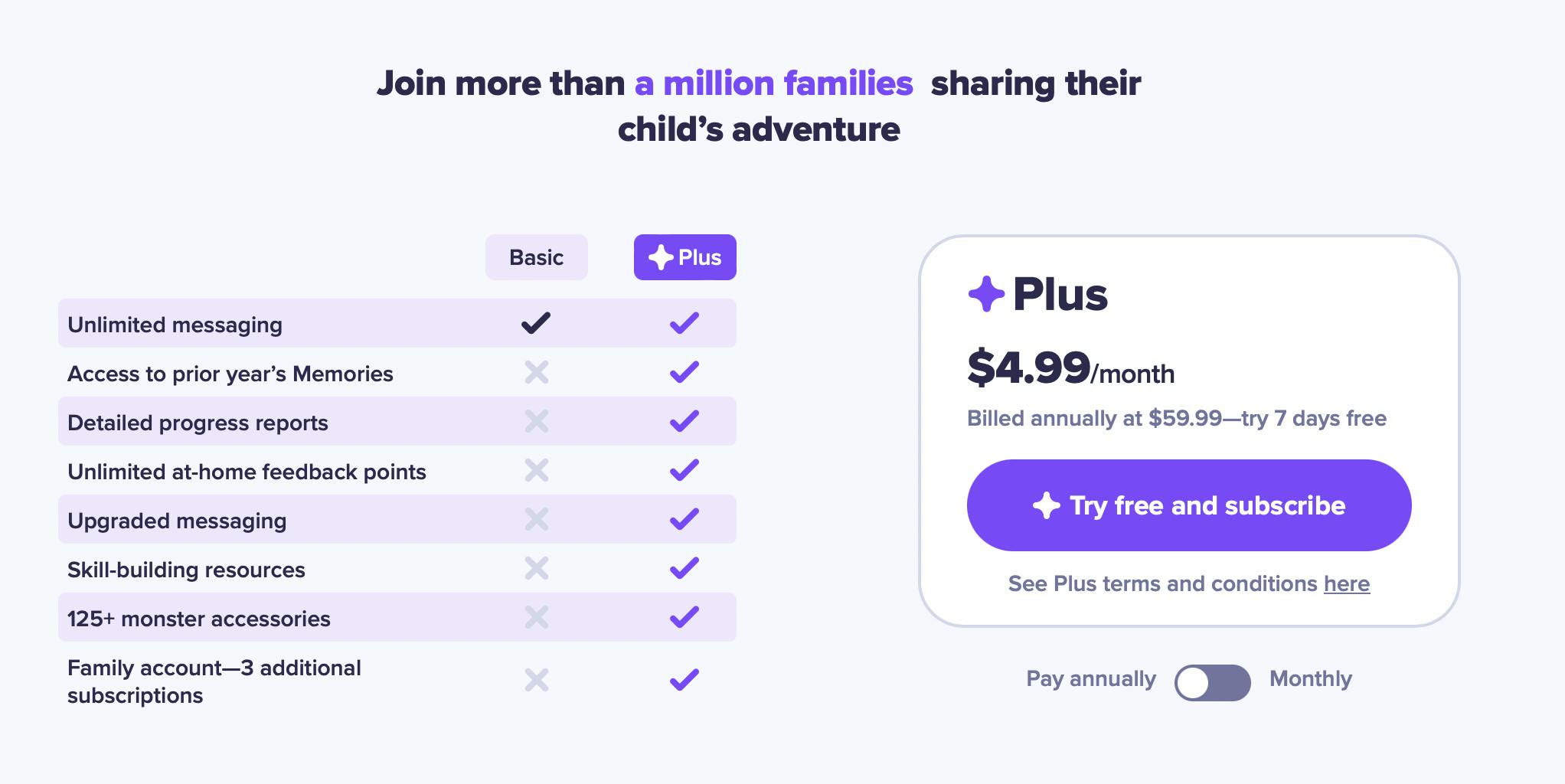Click the Plus checkmark for Detailed progress reports
Screen dimensions: 1565x784
tap(684, 421)
